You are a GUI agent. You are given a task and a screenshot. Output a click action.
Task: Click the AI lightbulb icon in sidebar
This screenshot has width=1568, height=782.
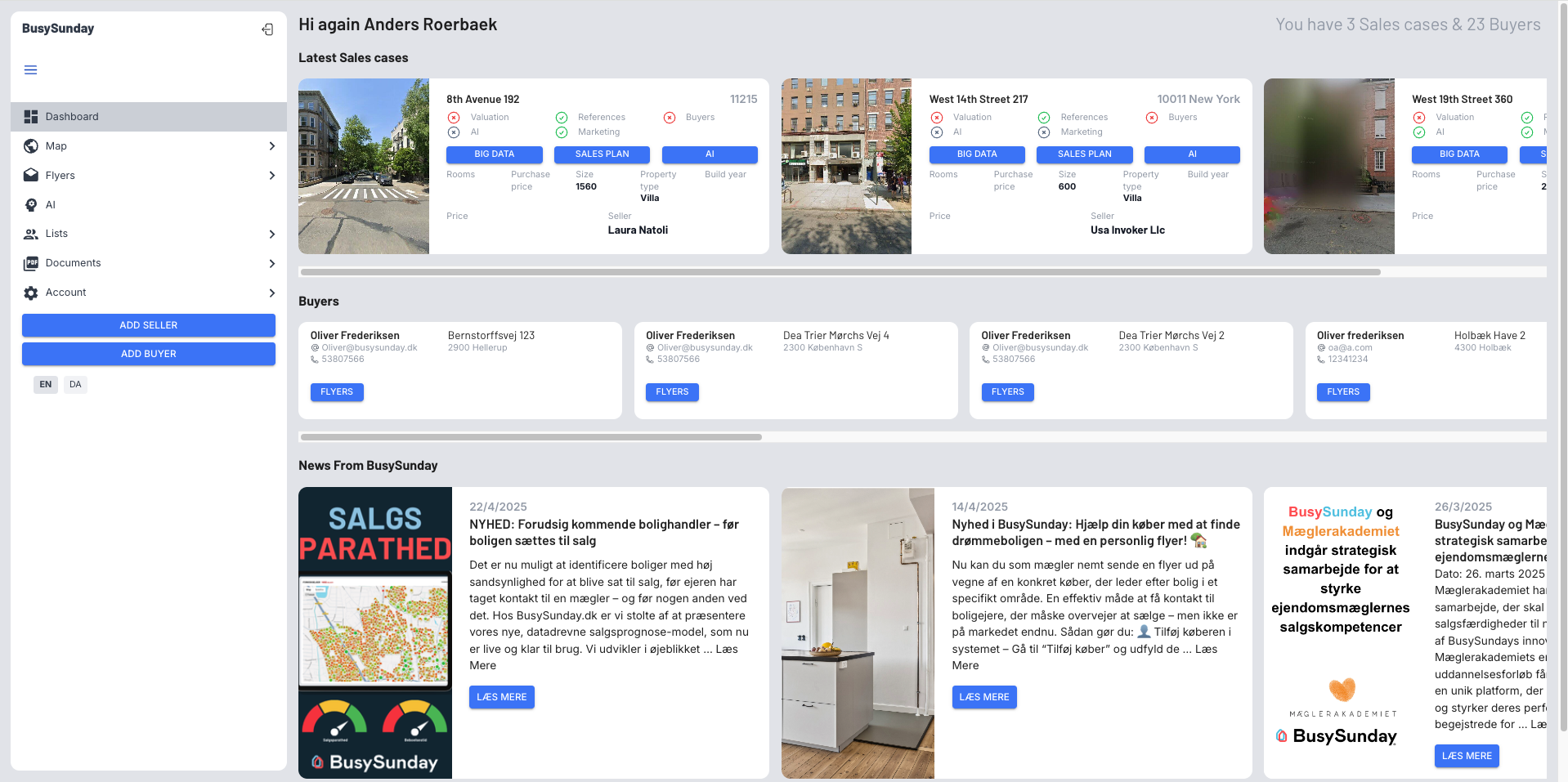(31, 205)
